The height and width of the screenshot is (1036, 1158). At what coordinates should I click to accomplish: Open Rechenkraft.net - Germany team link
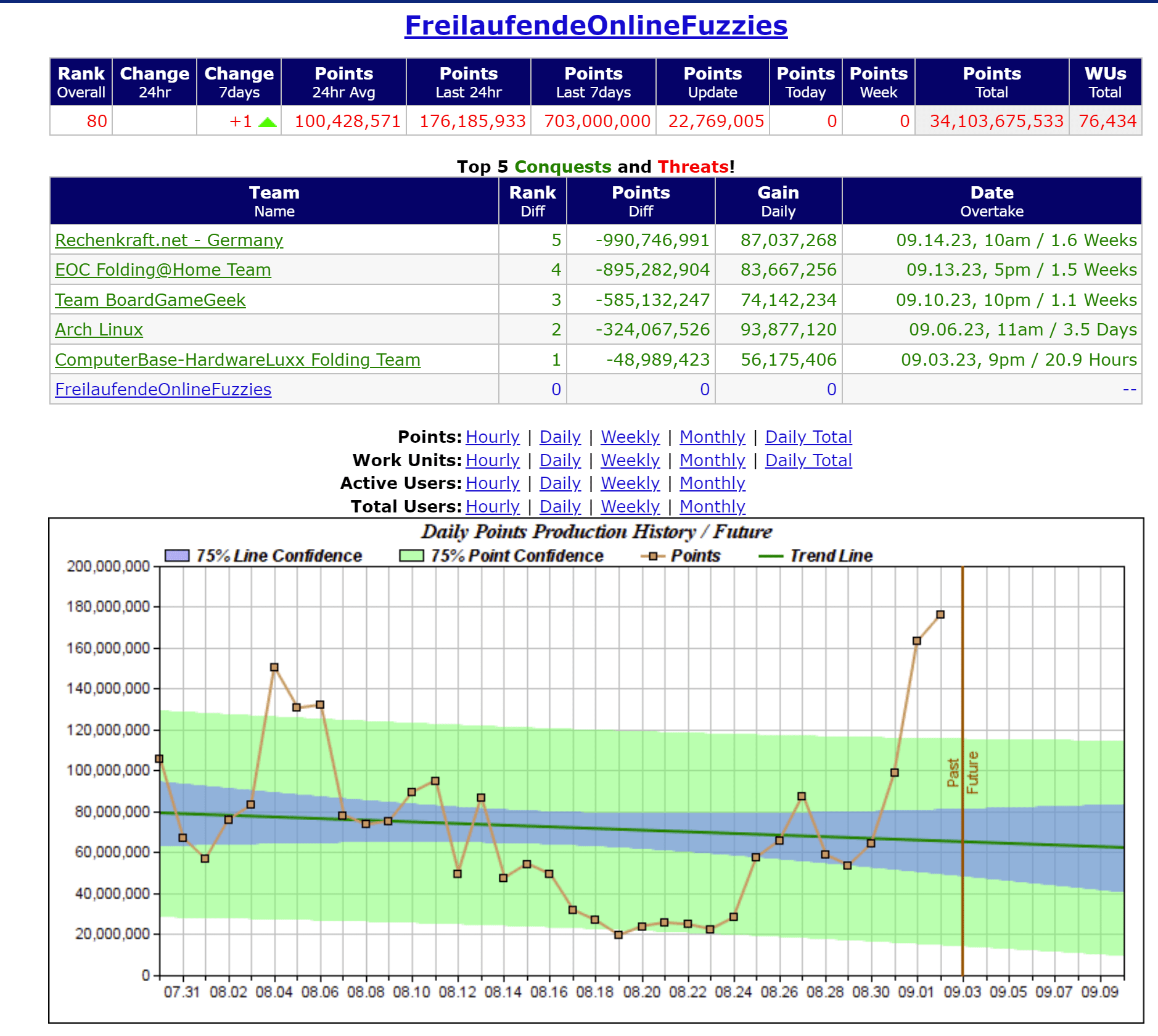(169, 240)
